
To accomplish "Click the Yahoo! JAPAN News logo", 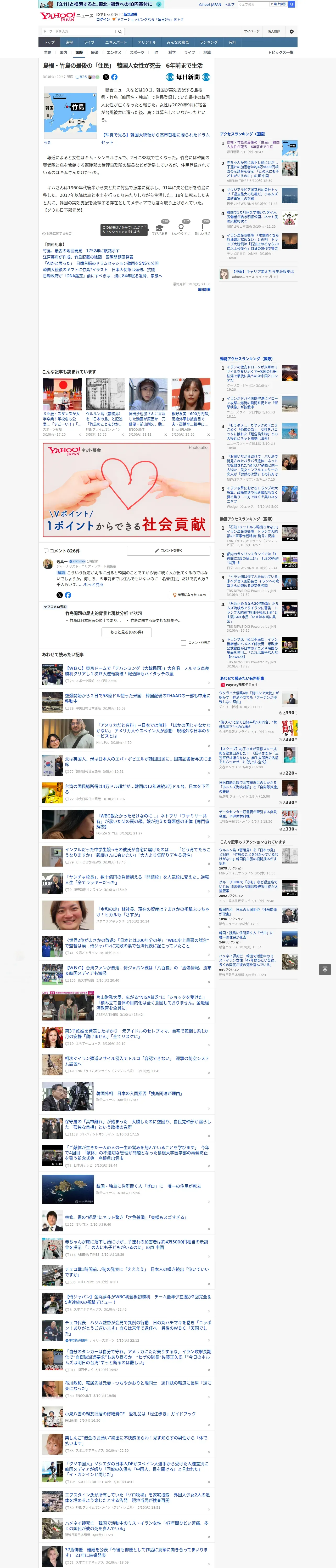I will tap(66, 16).
